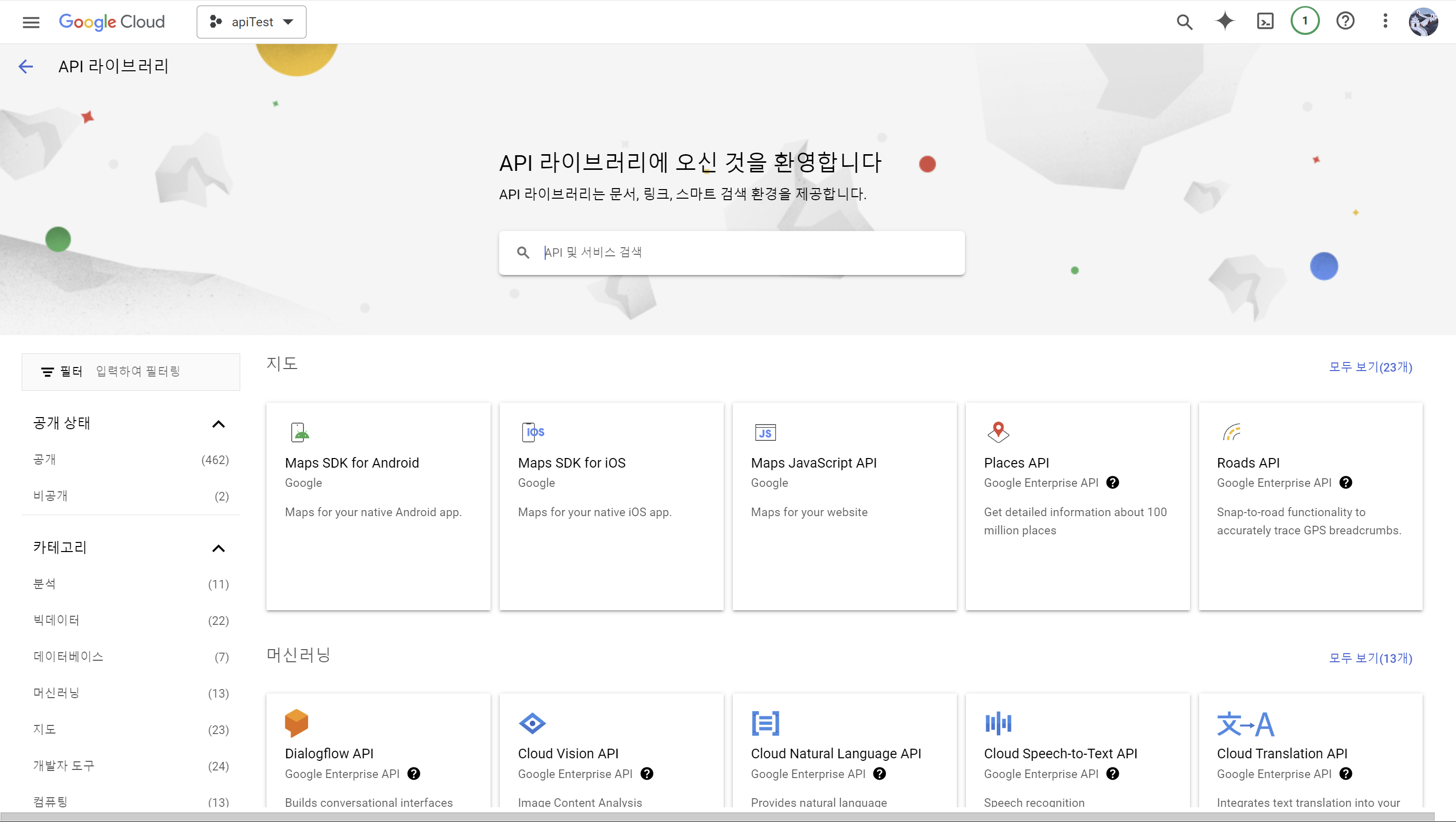Viewport: 1456px width, 822px height.
Task: Open the Maps SDK for Android card title
Action: (351, 463)
